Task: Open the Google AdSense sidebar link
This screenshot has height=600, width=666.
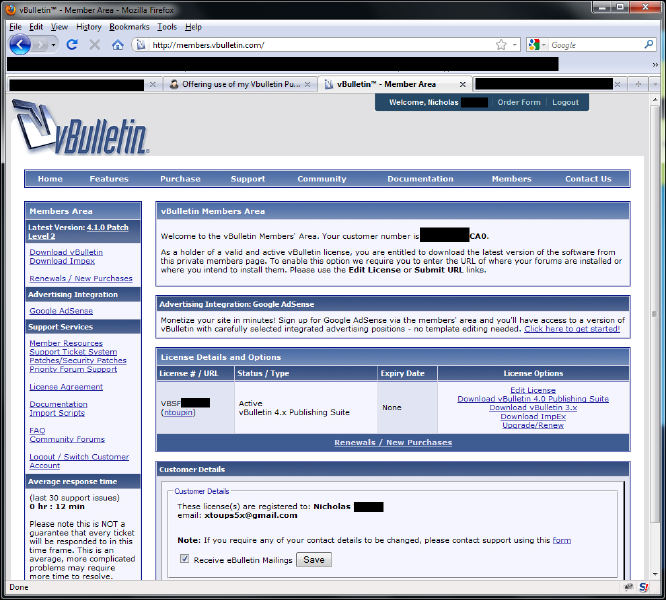Action: 61,310
